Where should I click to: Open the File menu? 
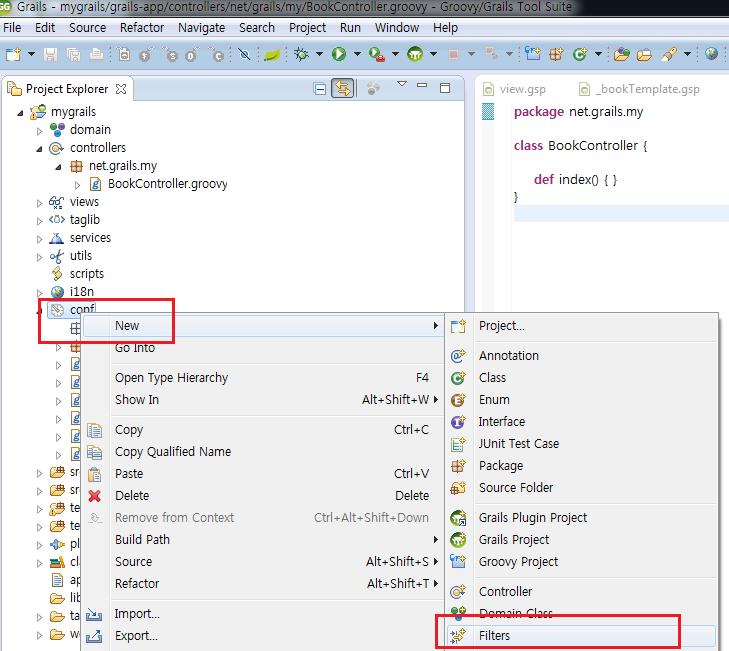tap(12, 27)
